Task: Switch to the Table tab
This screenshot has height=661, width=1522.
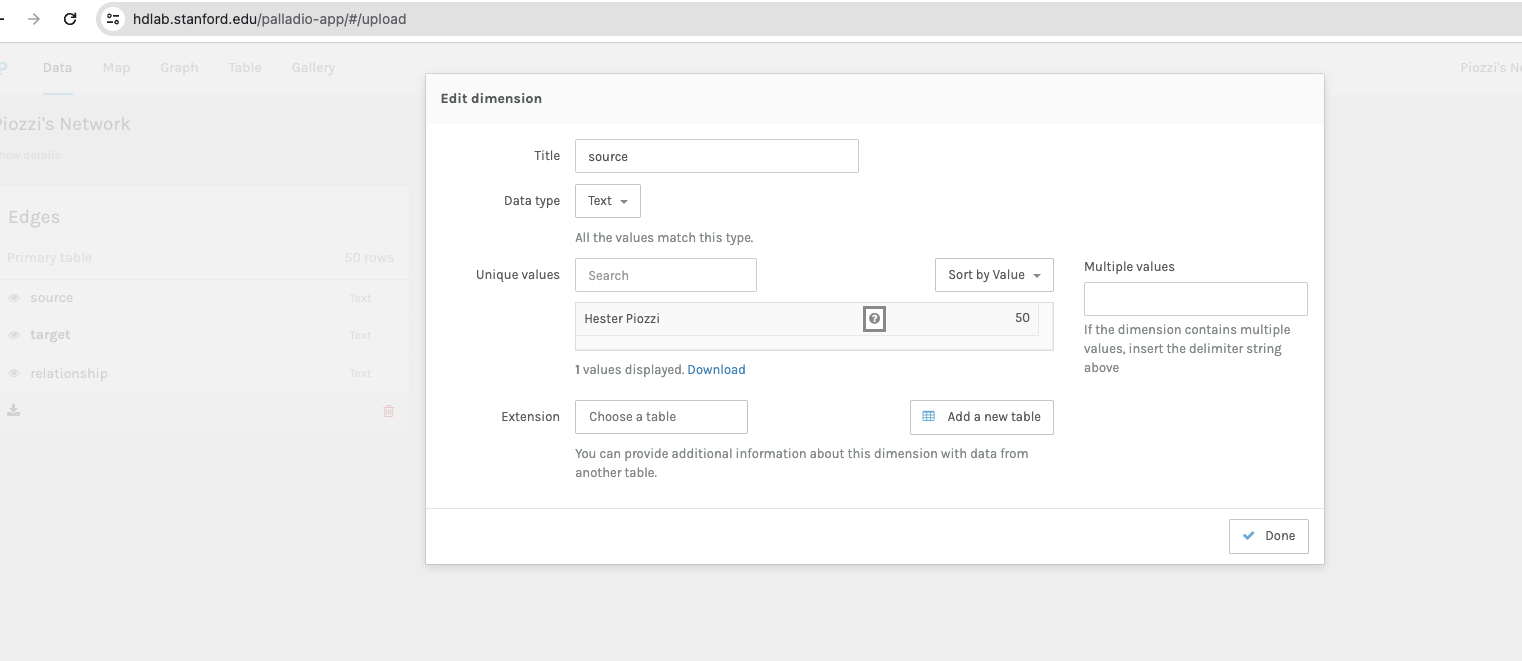Action: (x=245, y=68)
